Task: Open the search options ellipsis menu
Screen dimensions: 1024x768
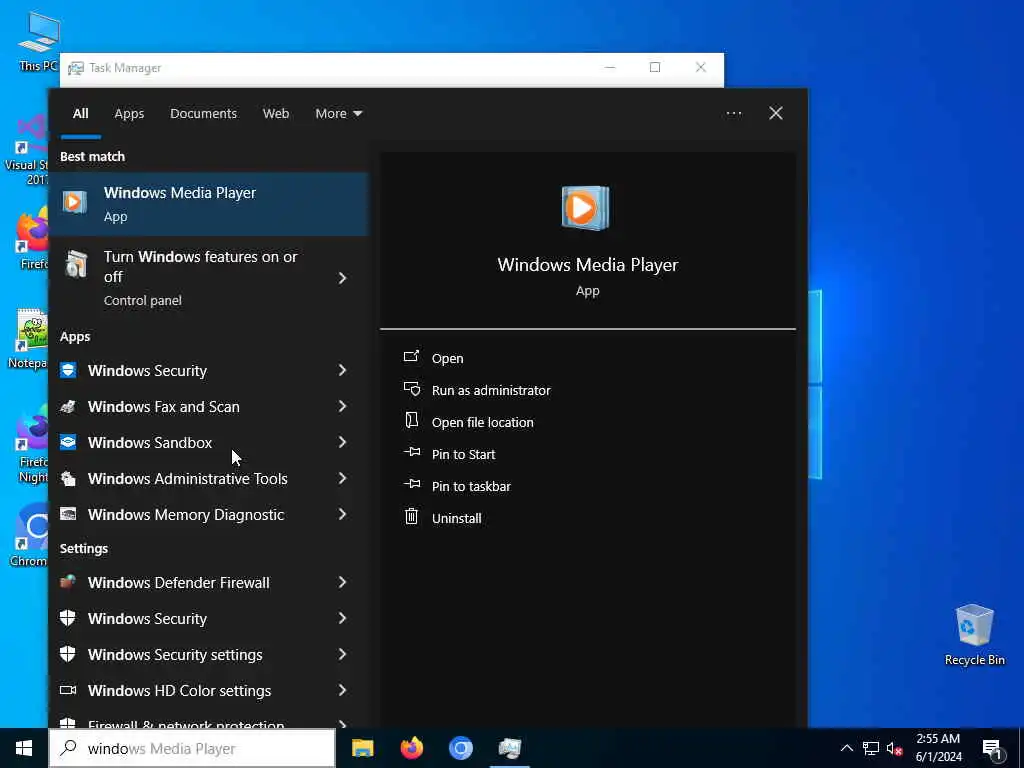Action: pyautogui.click(x=734, y=114)
